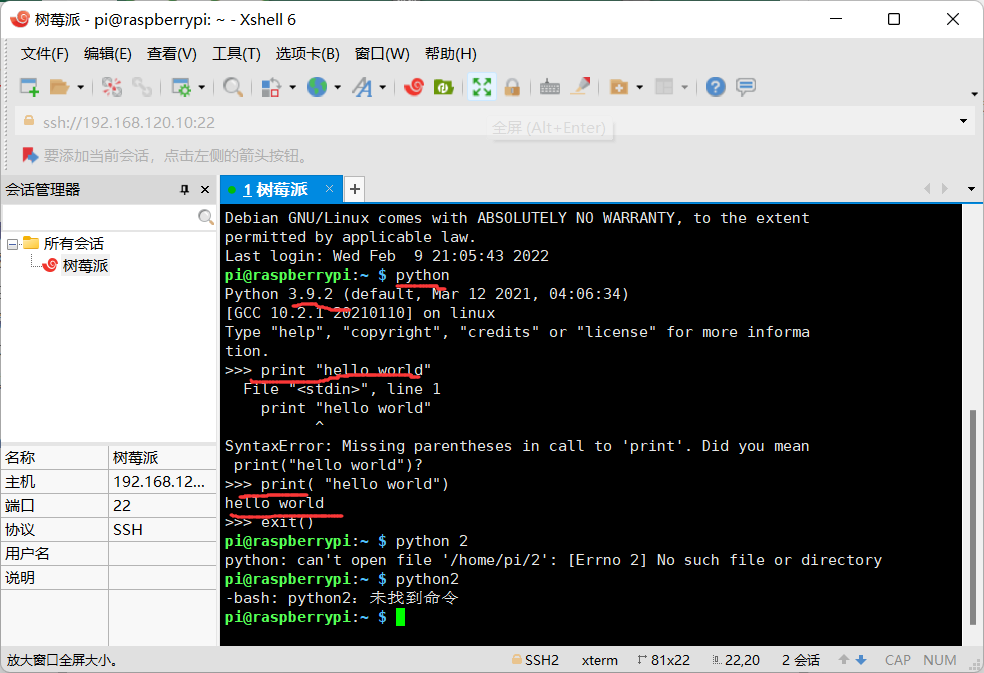984x673 pixels.
Task: Open the 文件(F) menu
Action: 45,54
